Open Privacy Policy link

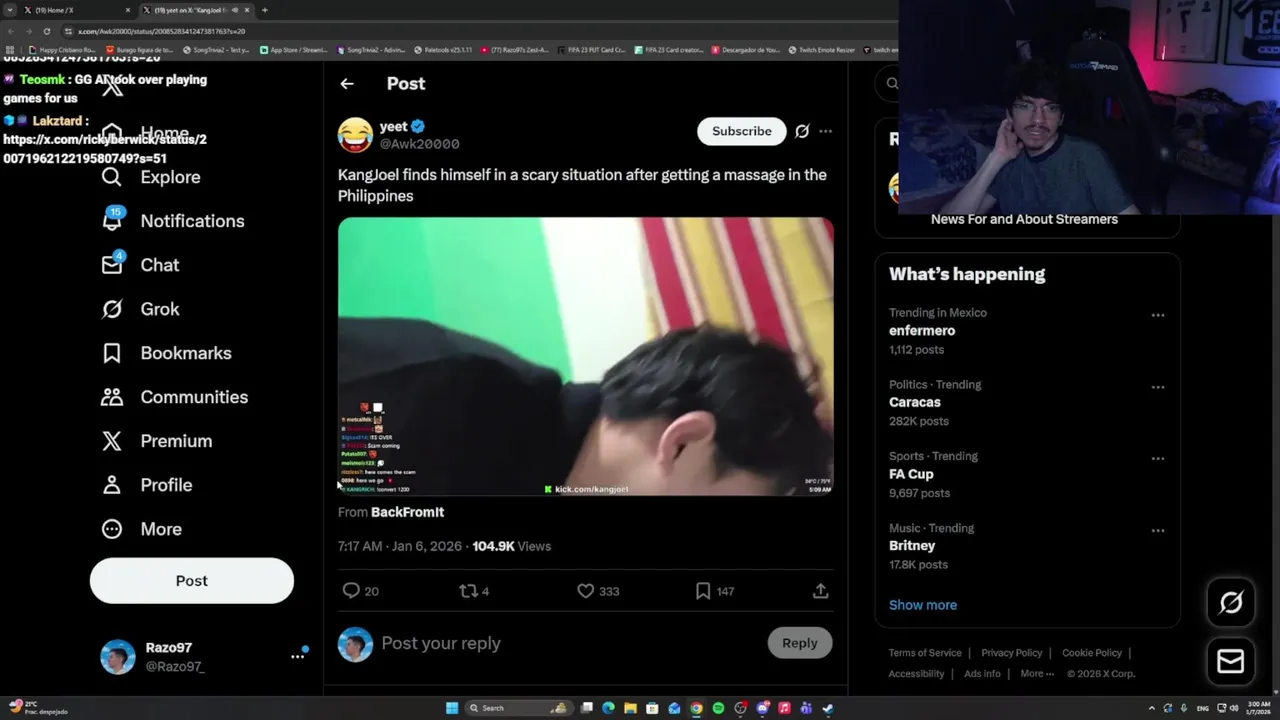click(x=1012, y=653)
